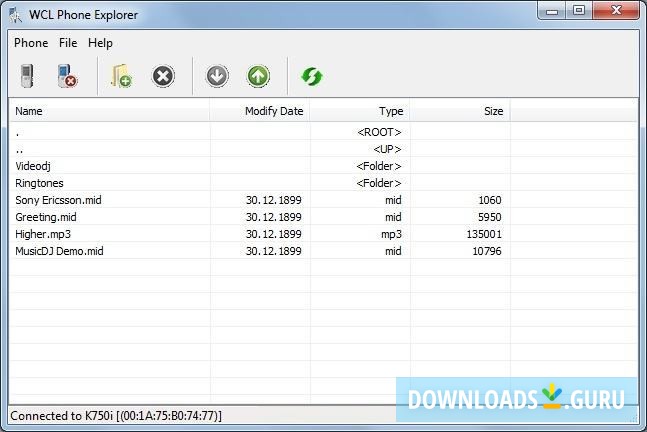Select the double-dot up entry
647x432 pixels.
point(19,149)
